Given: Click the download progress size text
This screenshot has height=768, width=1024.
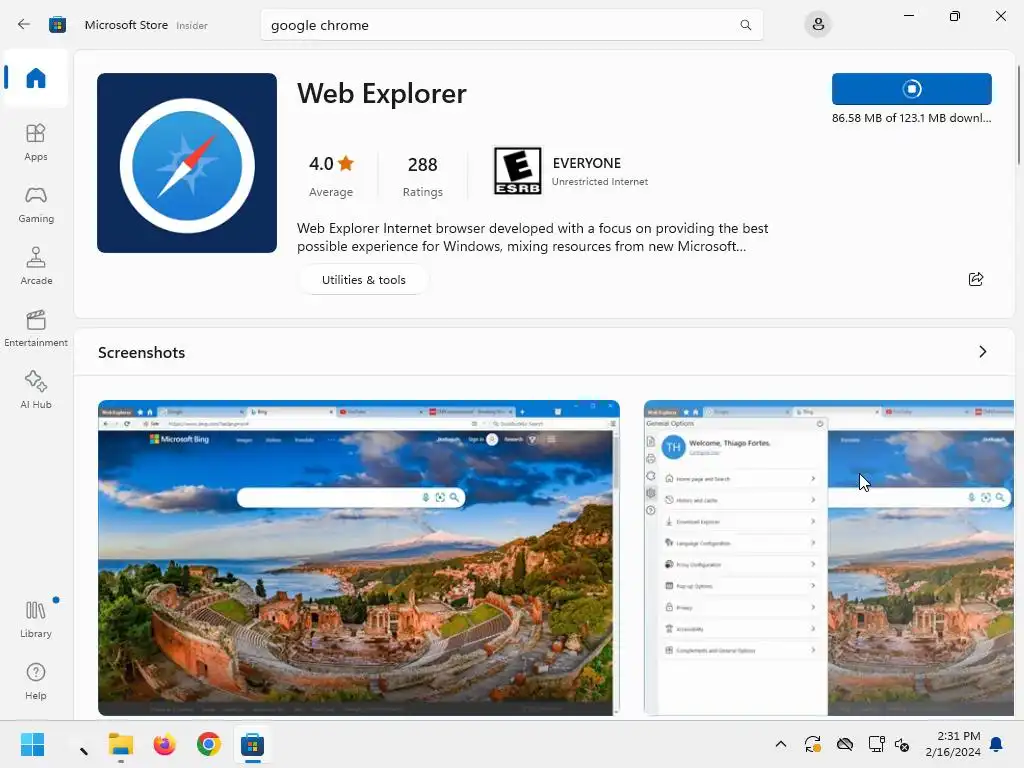Looking at the screenshot, I should click(x=912, y=118).
